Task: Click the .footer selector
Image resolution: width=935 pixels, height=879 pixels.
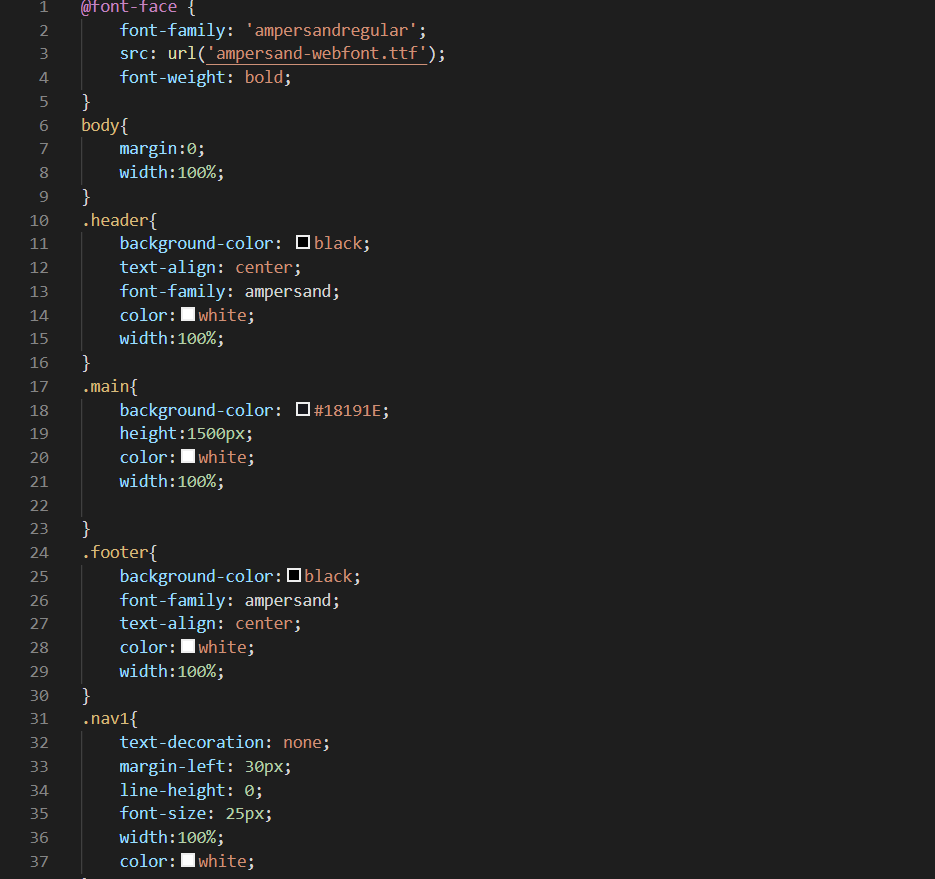Action: pyautogui.click(x=115, y=553)
